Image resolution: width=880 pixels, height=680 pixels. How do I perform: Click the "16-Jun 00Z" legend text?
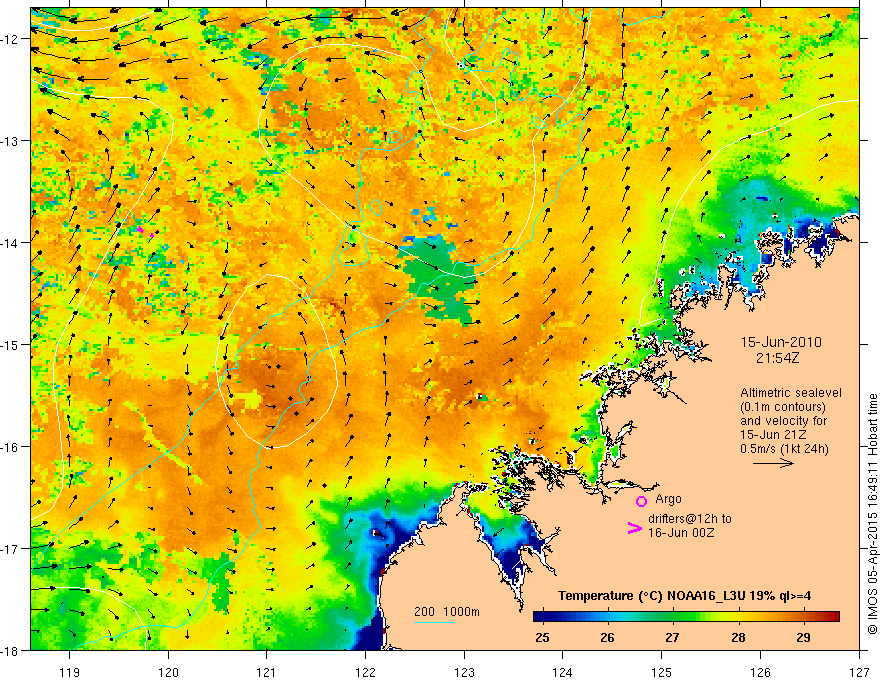pyautogui.click(x=681, y=532)
